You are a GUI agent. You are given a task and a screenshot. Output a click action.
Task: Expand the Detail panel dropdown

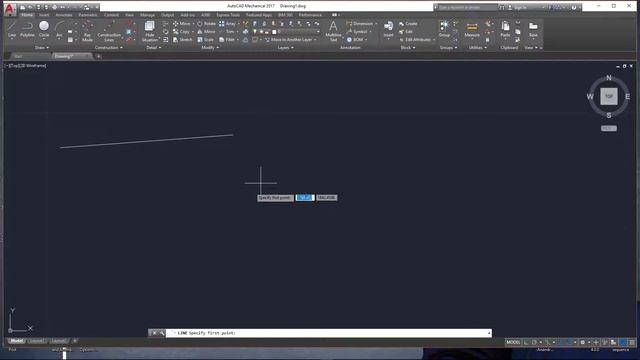point(153,48)
